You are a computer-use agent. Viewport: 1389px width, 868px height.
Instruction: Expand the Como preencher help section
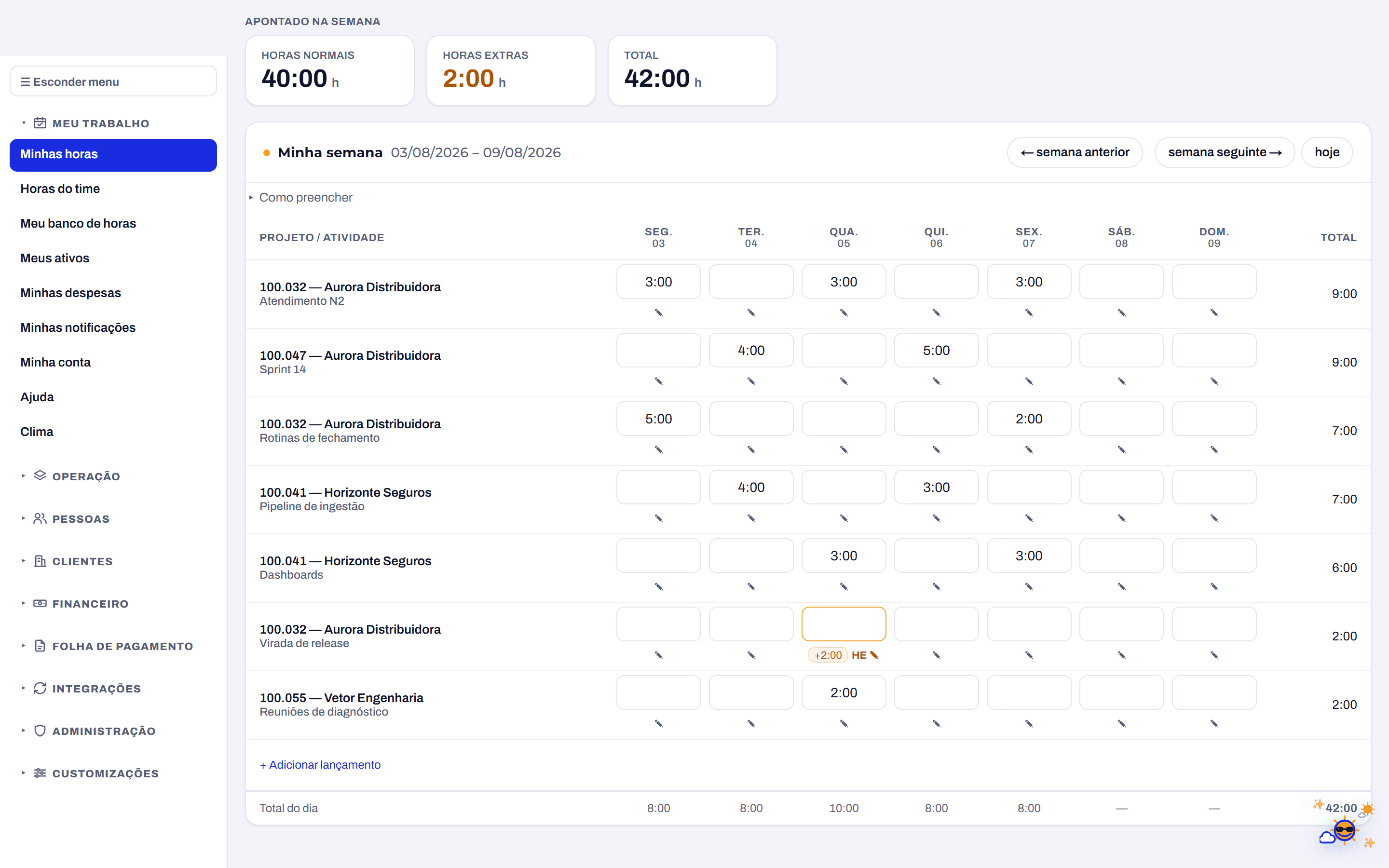(x=301, y=198)
